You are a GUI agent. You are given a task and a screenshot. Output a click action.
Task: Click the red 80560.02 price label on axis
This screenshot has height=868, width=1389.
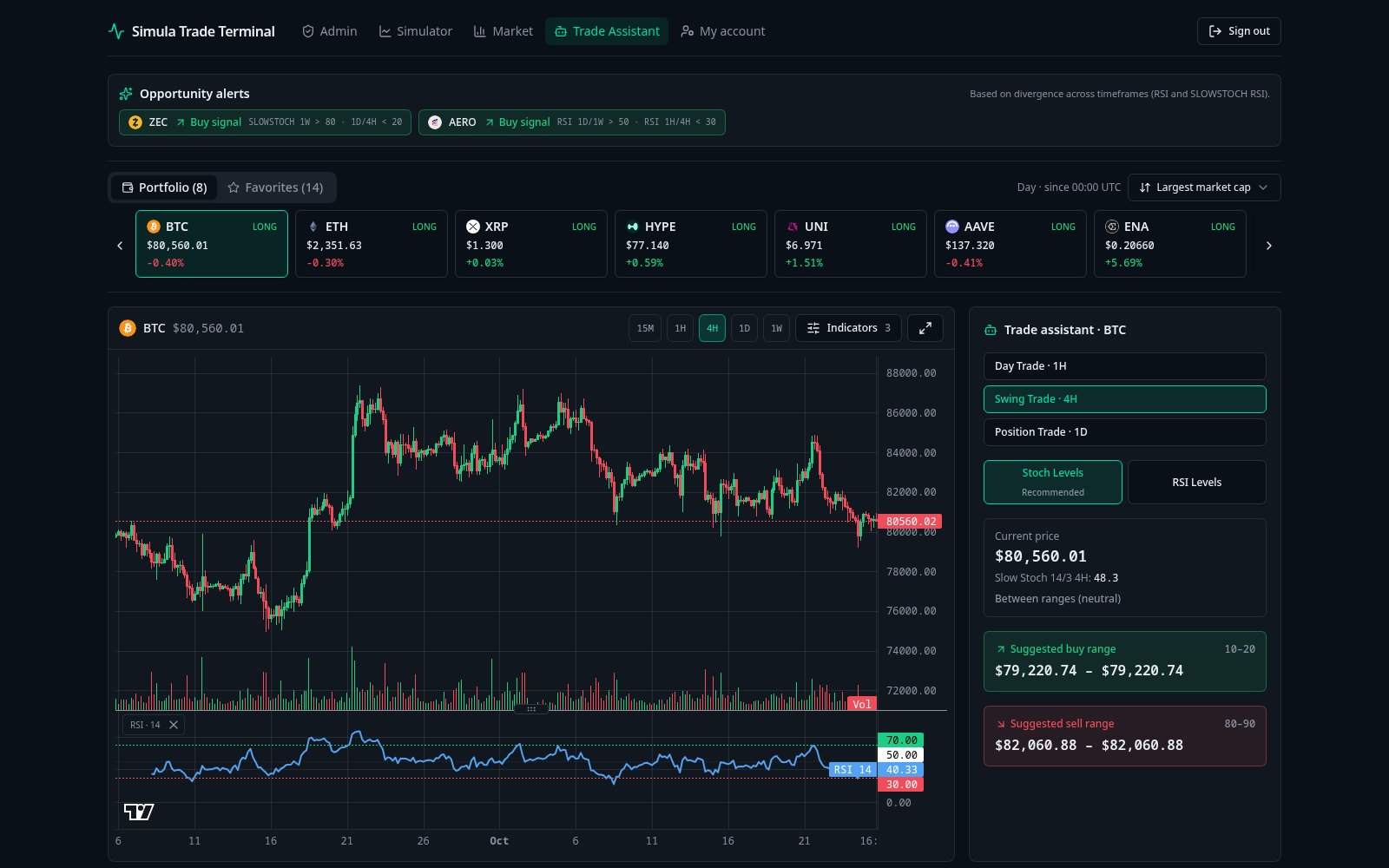click(x=910, y=522)
